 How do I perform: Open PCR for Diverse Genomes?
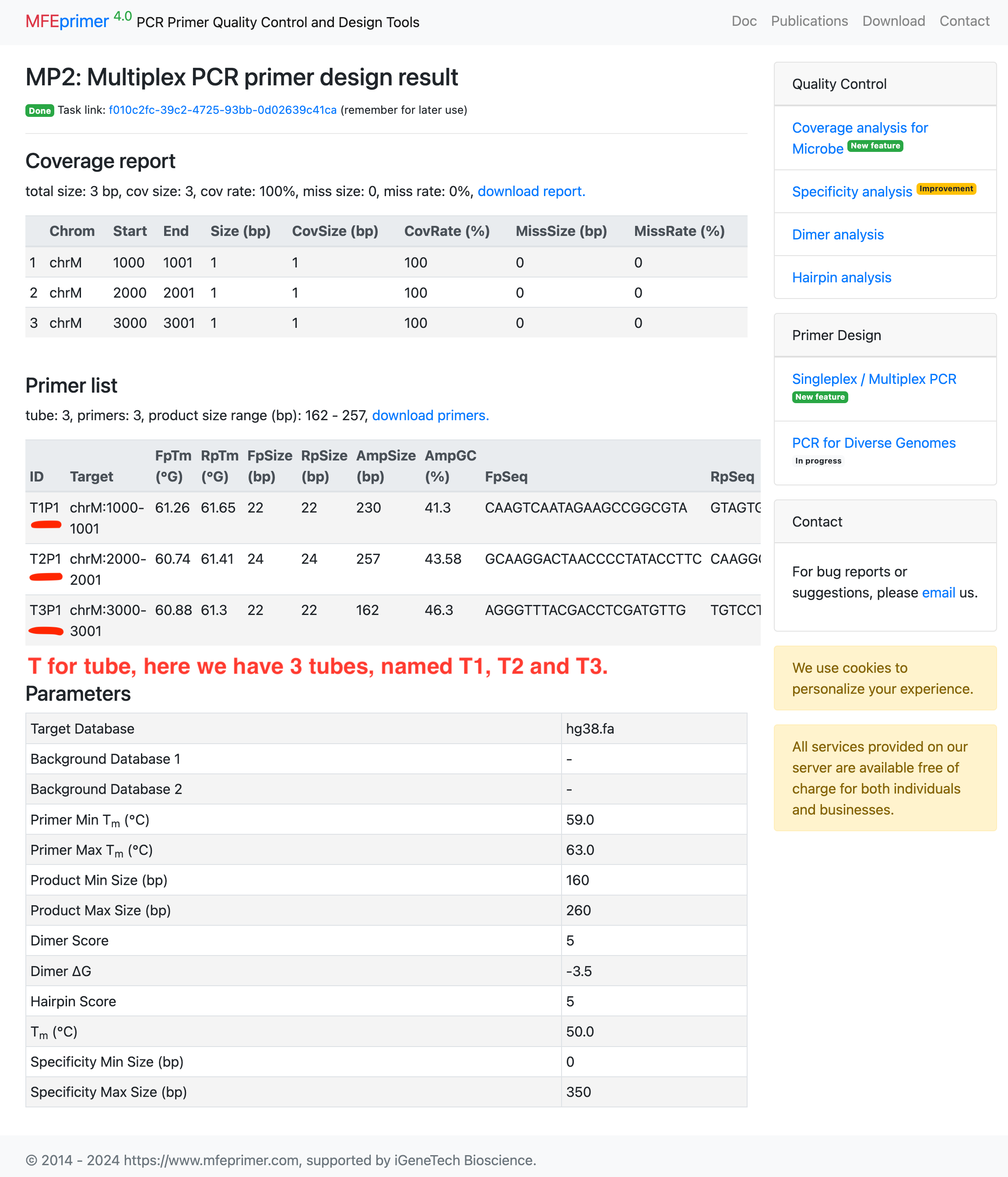click(x=874, y=443)
